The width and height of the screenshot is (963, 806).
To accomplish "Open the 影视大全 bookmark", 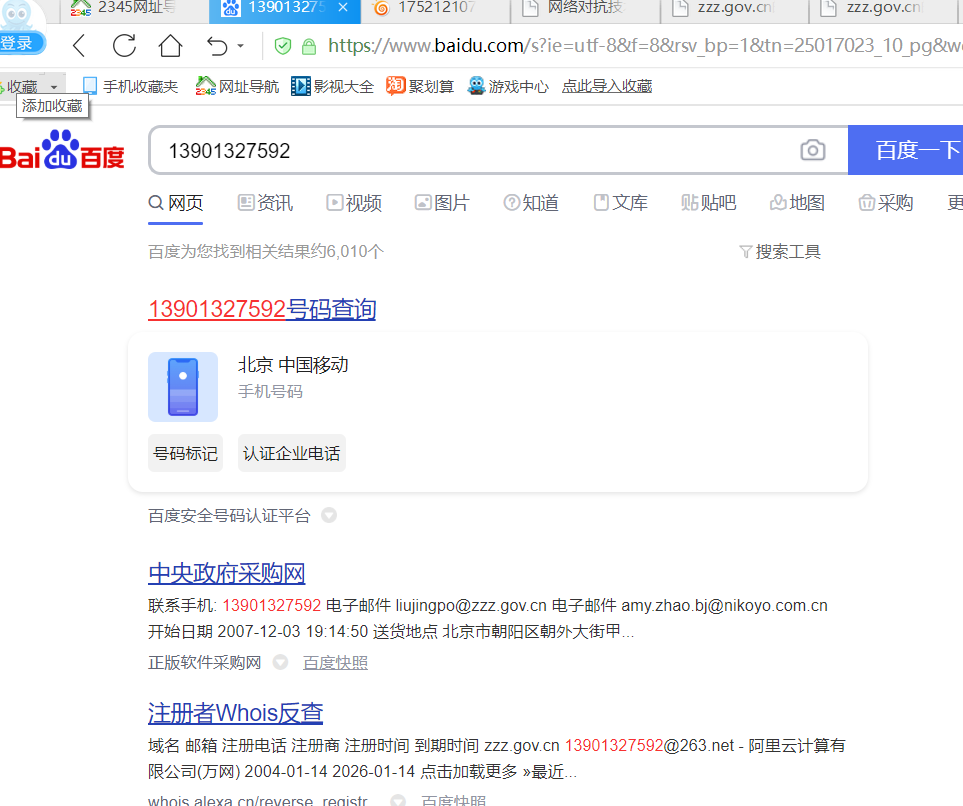I will coord(332,87).
